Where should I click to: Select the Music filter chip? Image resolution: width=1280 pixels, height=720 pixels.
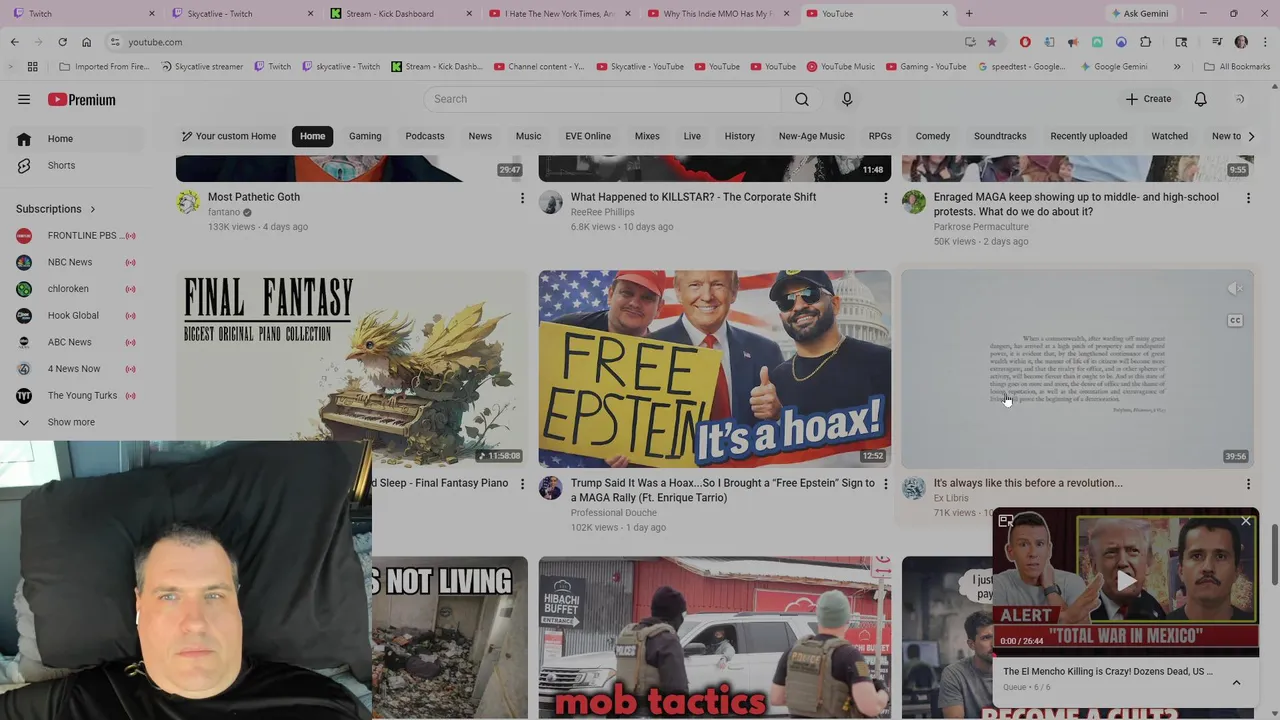[528, 136]
